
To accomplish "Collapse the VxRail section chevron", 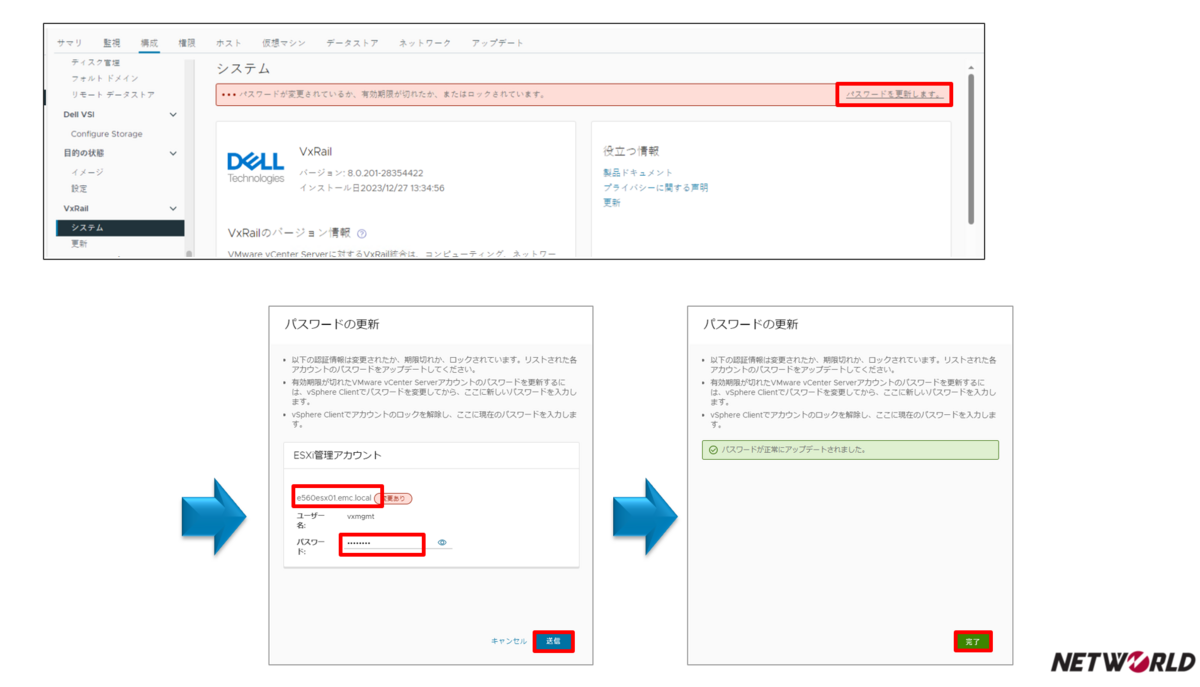I will [x=173, y=208].
